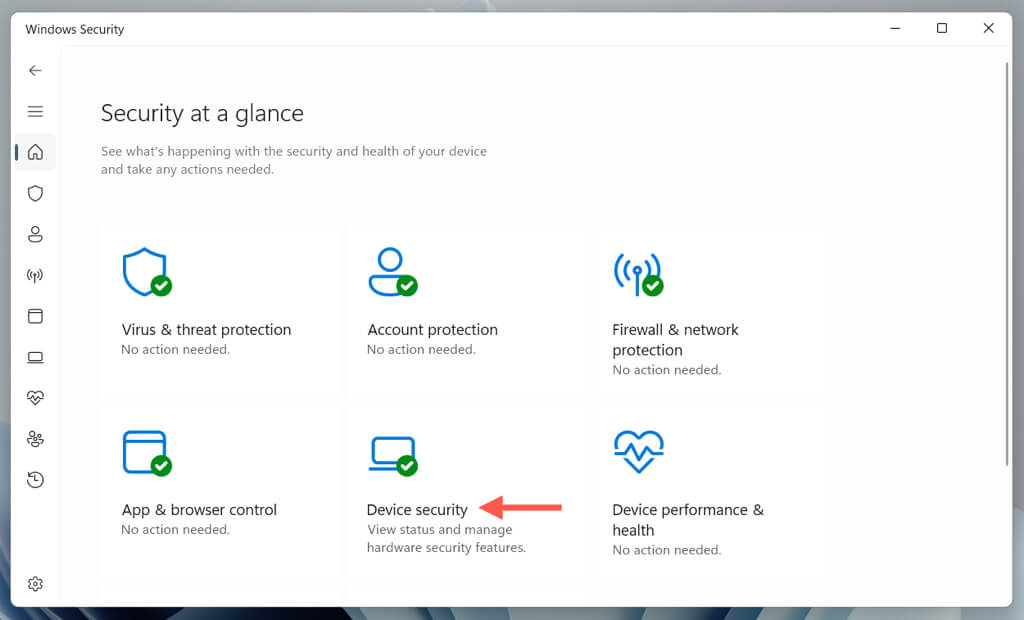The height and width of the screenshot is (620, 1024).
Task: Open Family options sidebar icon
Action: click(35, 439)
